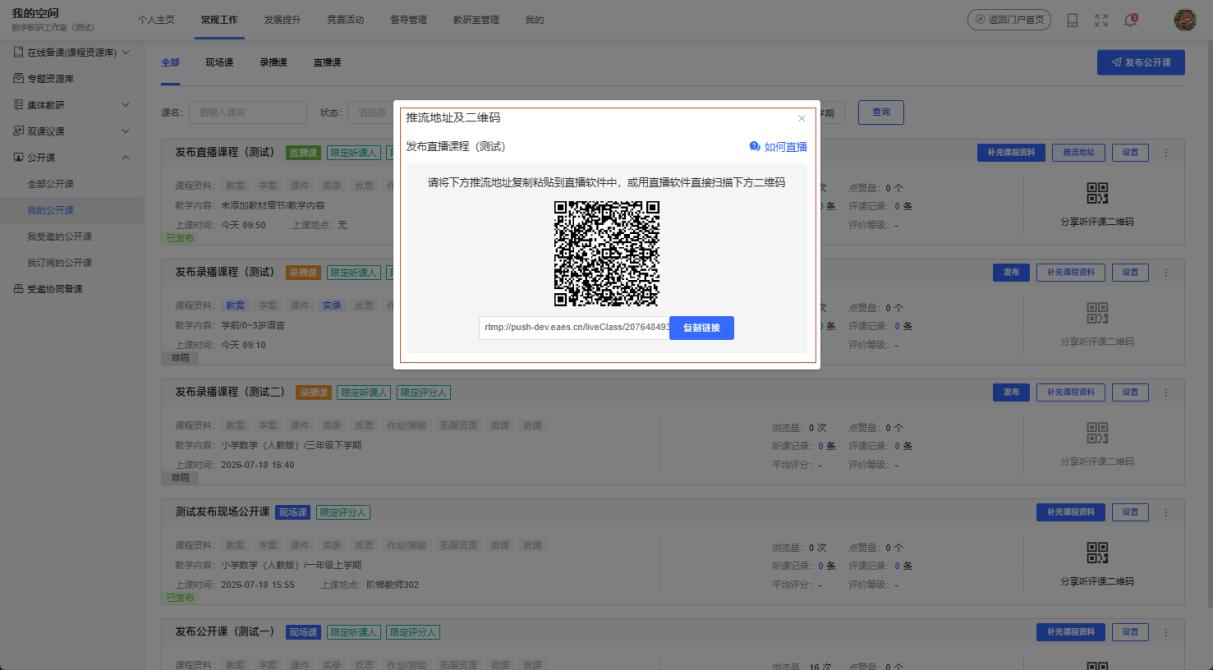Click 设置 on 发布录播课程（测试） row
The height and width of the screenshot is (670, 1213).
click(1130, 272)
